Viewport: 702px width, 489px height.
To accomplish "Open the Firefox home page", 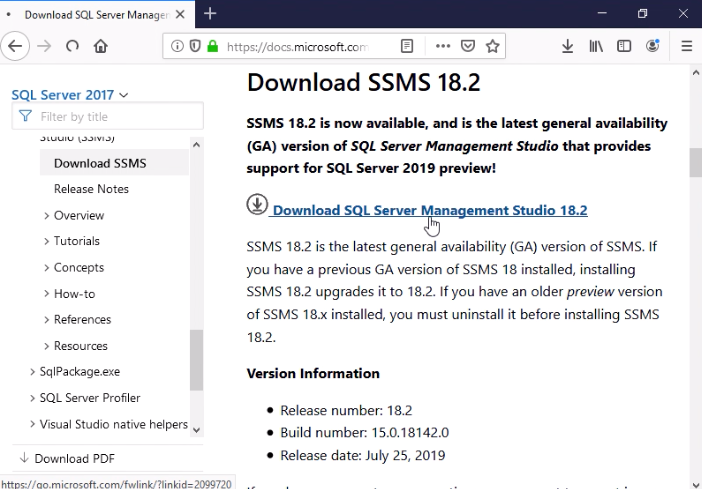I will (x=101, y=46).
